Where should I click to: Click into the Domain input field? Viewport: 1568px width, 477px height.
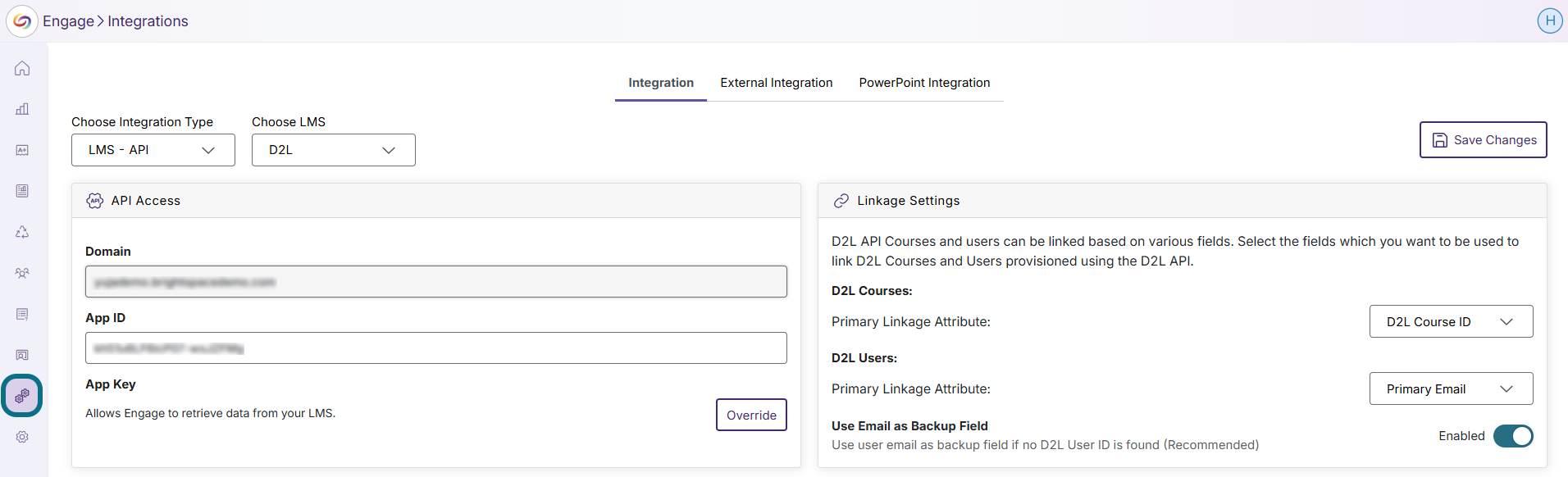(436, 282)
